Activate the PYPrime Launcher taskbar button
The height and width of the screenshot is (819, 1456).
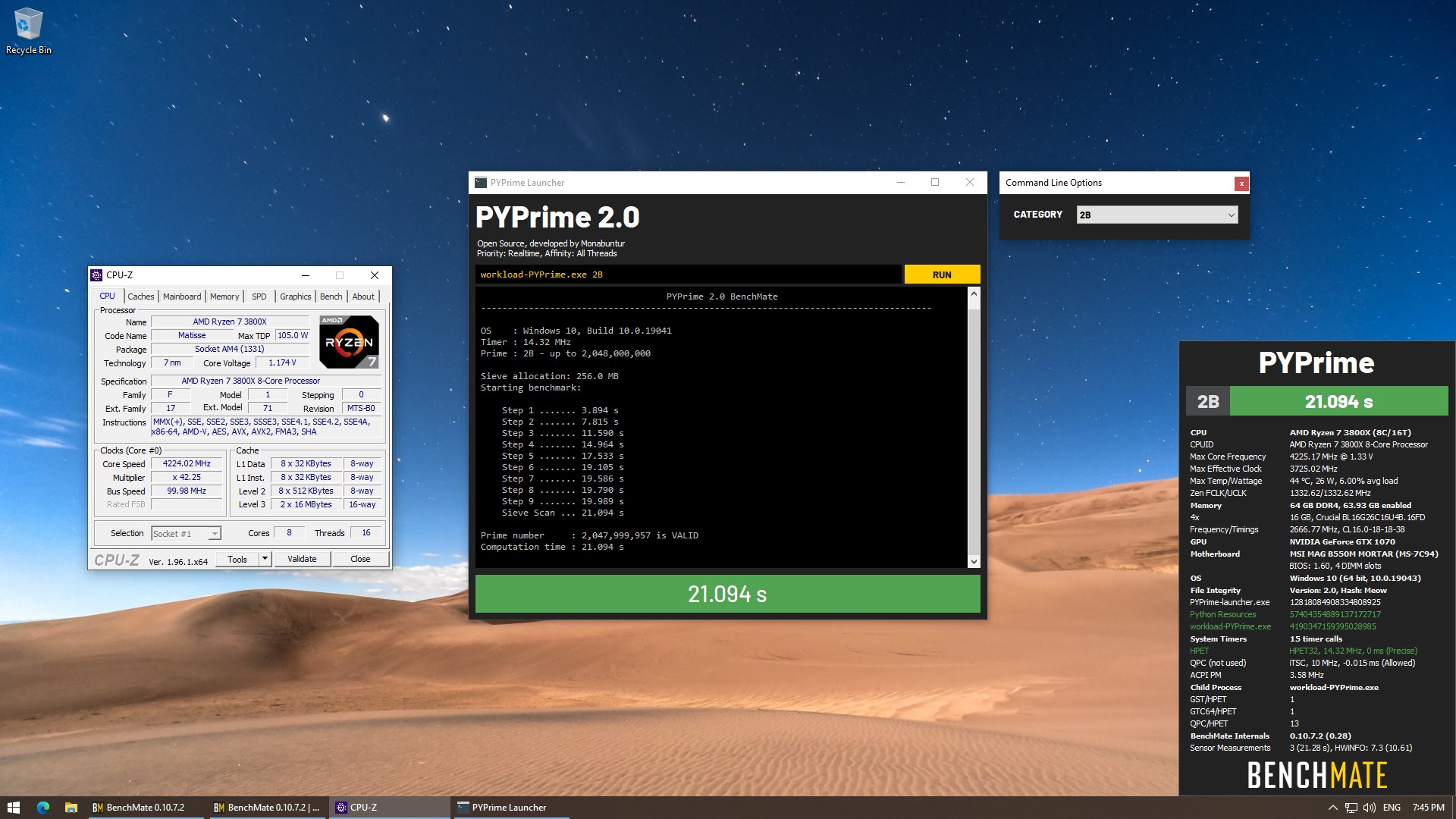(511, 808)
